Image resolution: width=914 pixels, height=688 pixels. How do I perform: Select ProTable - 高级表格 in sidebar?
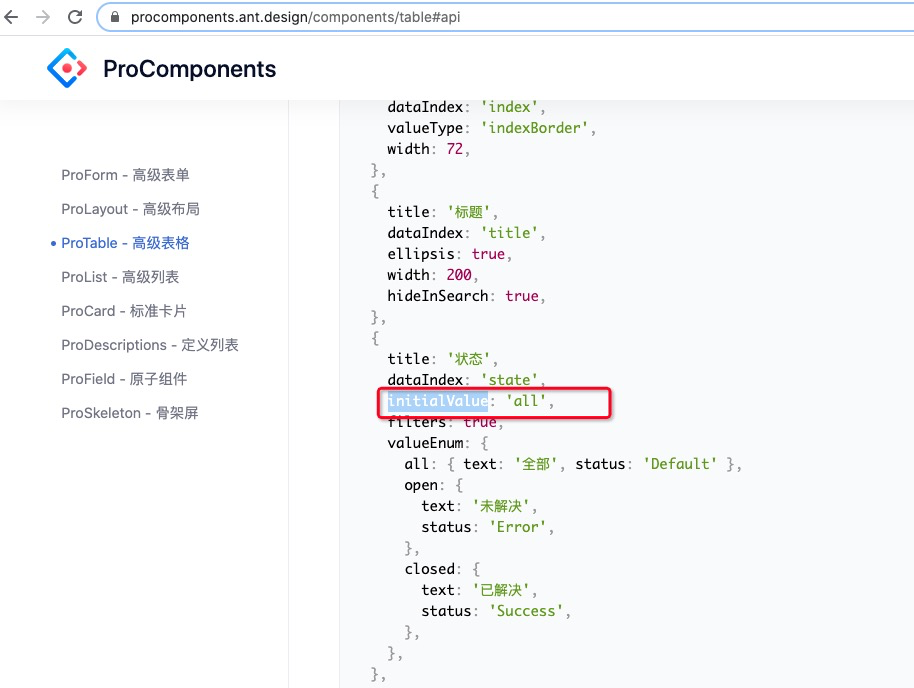point(126,243)
